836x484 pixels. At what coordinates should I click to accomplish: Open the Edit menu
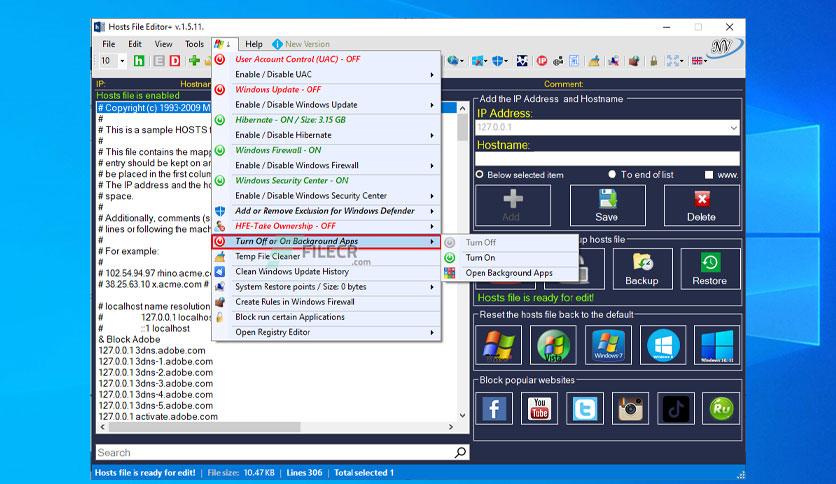[x=135, y=44]
